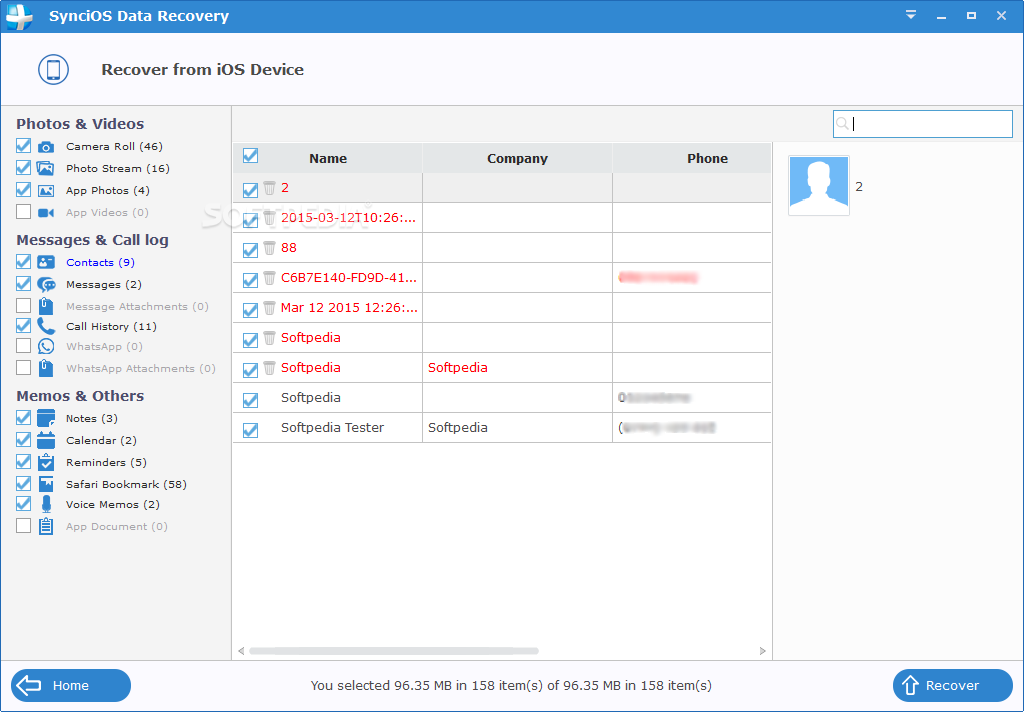The image size is (1024, 712).
Task: Open the Camera Roll (46) category
Action: click(x=114, y=147)
